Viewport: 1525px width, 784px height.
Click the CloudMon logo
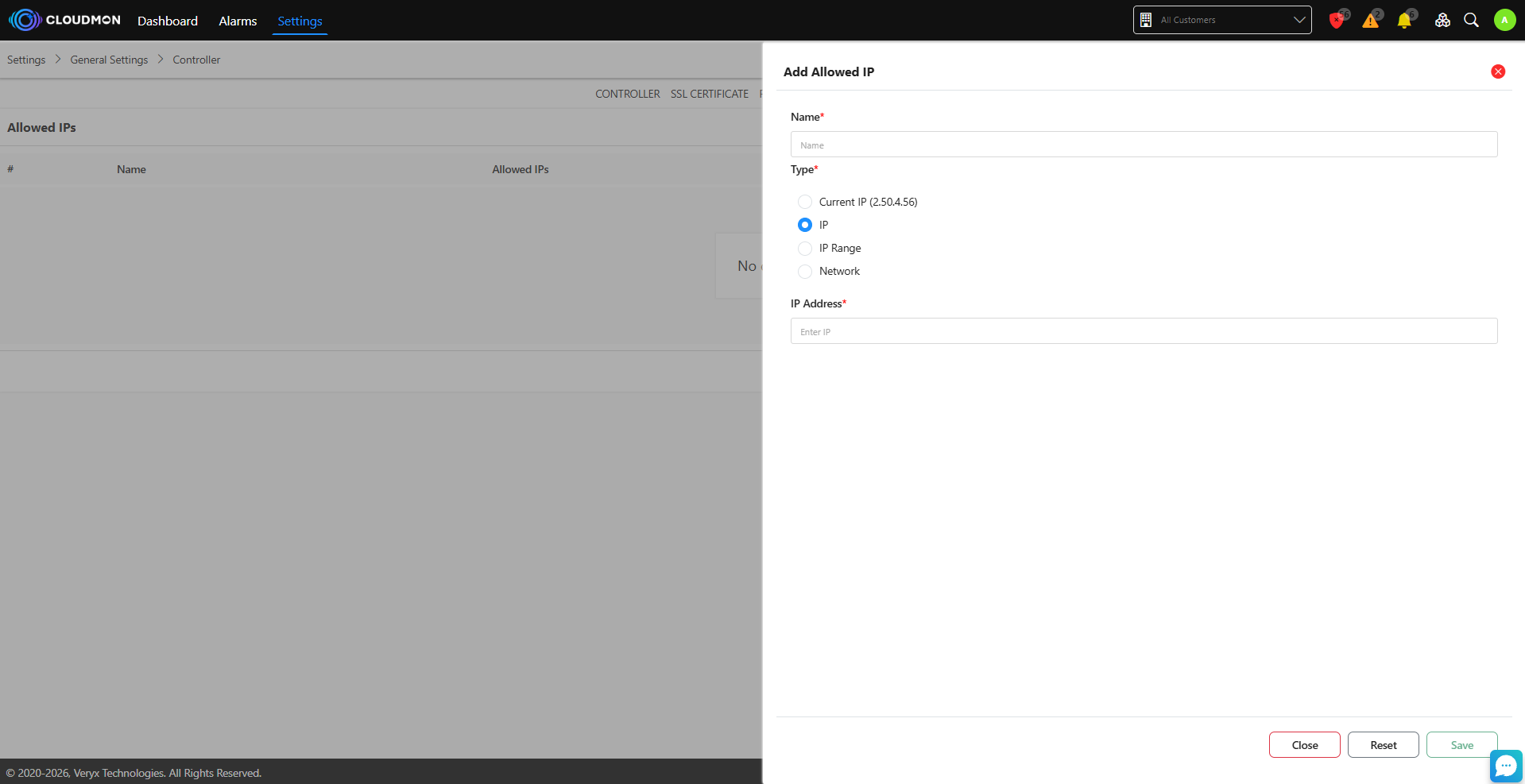[65, 20]
